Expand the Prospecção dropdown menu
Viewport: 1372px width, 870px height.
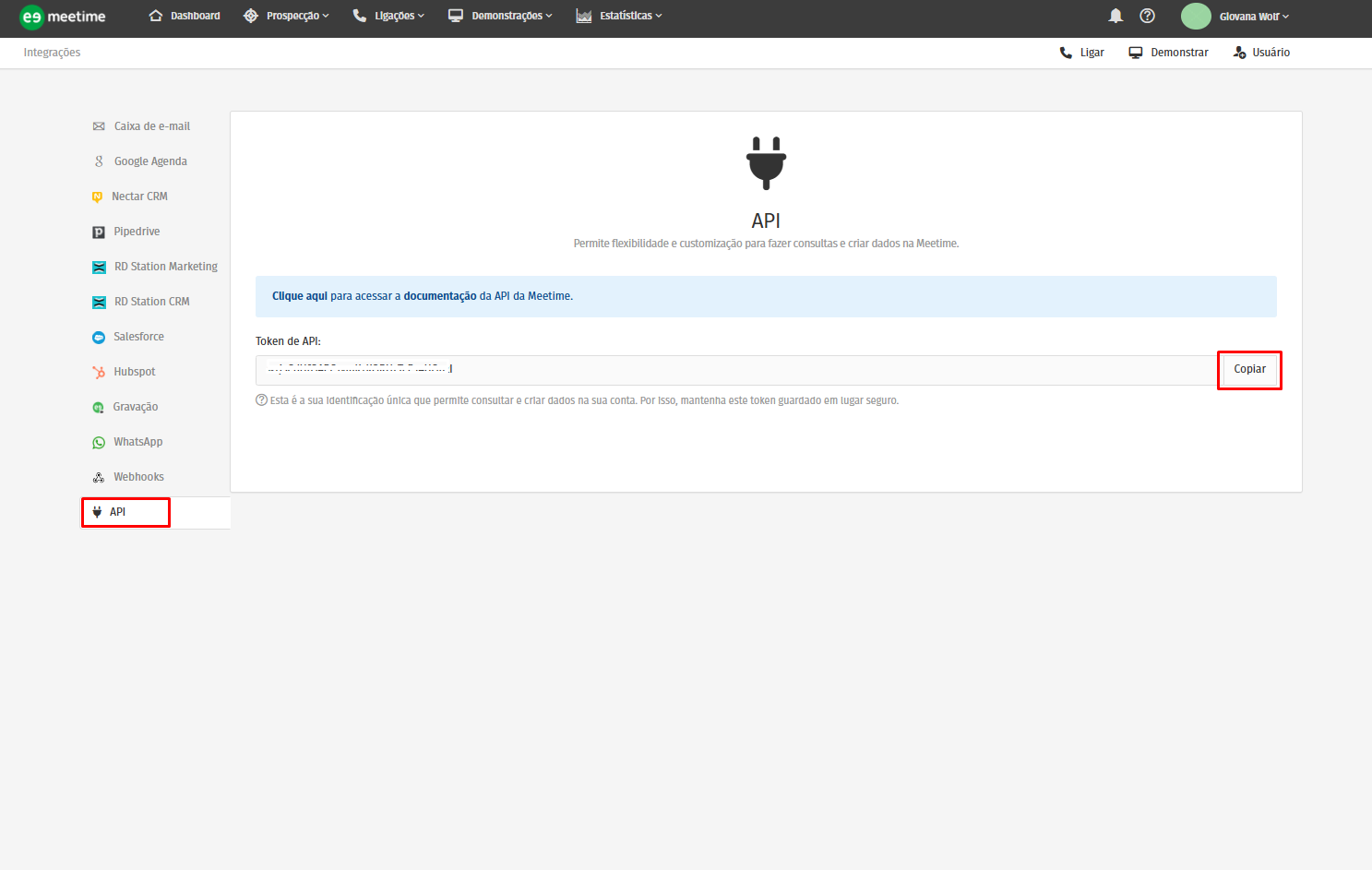coord(286,16)
